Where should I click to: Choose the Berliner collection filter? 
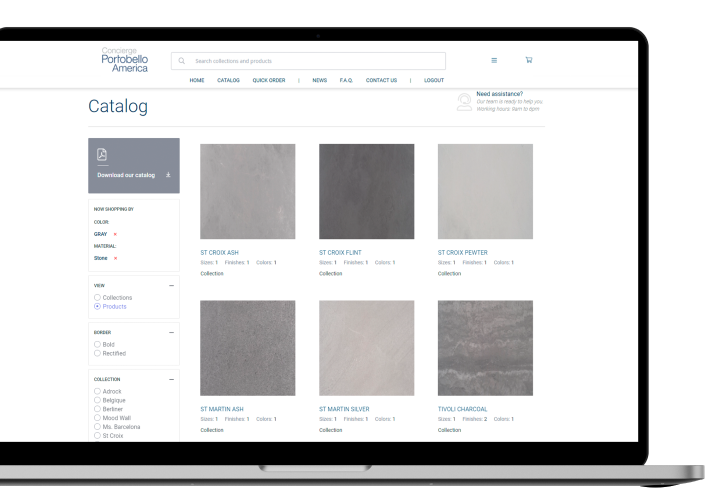pos(97,409)
